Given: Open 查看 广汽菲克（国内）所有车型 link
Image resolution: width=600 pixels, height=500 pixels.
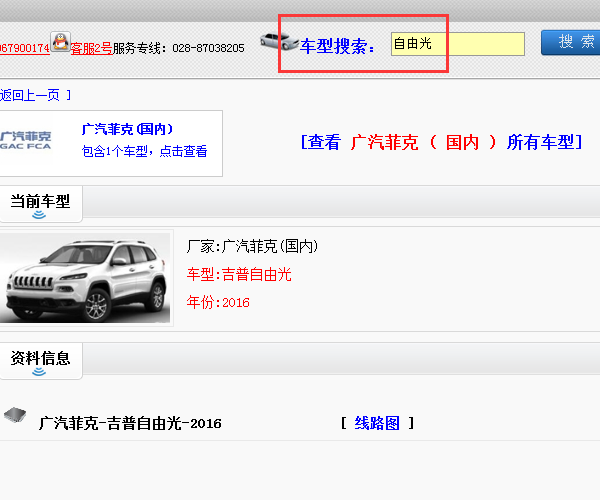Looking at the screenshot, I should click(441, 142).
